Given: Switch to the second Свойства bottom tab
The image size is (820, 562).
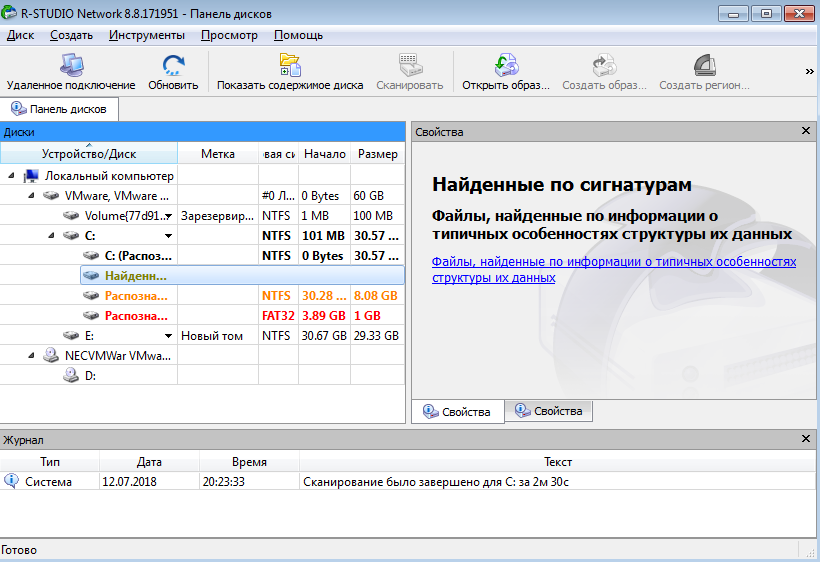Looking at the screenshot, I should (x=549, y=411).
